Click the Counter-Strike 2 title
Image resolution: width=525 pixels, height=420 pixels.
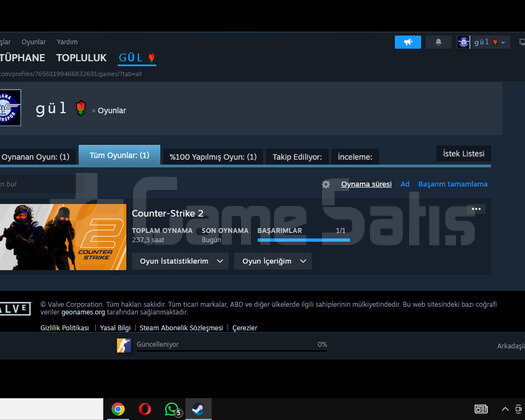[x=167, y=213]
